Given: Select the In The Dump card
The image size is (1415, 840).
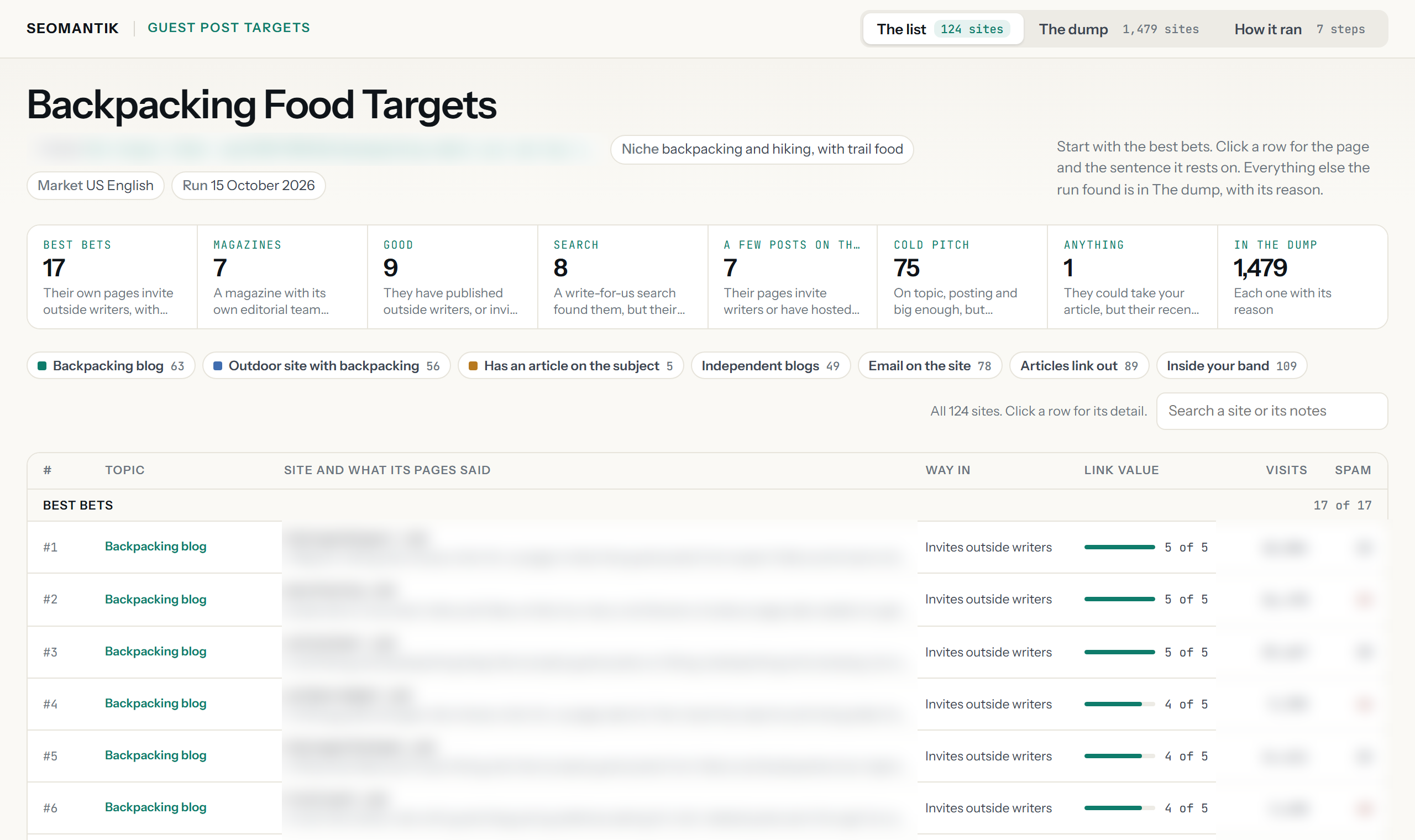Looking at the screenshot, I should pyautogui.click(x=1302, y=277).
